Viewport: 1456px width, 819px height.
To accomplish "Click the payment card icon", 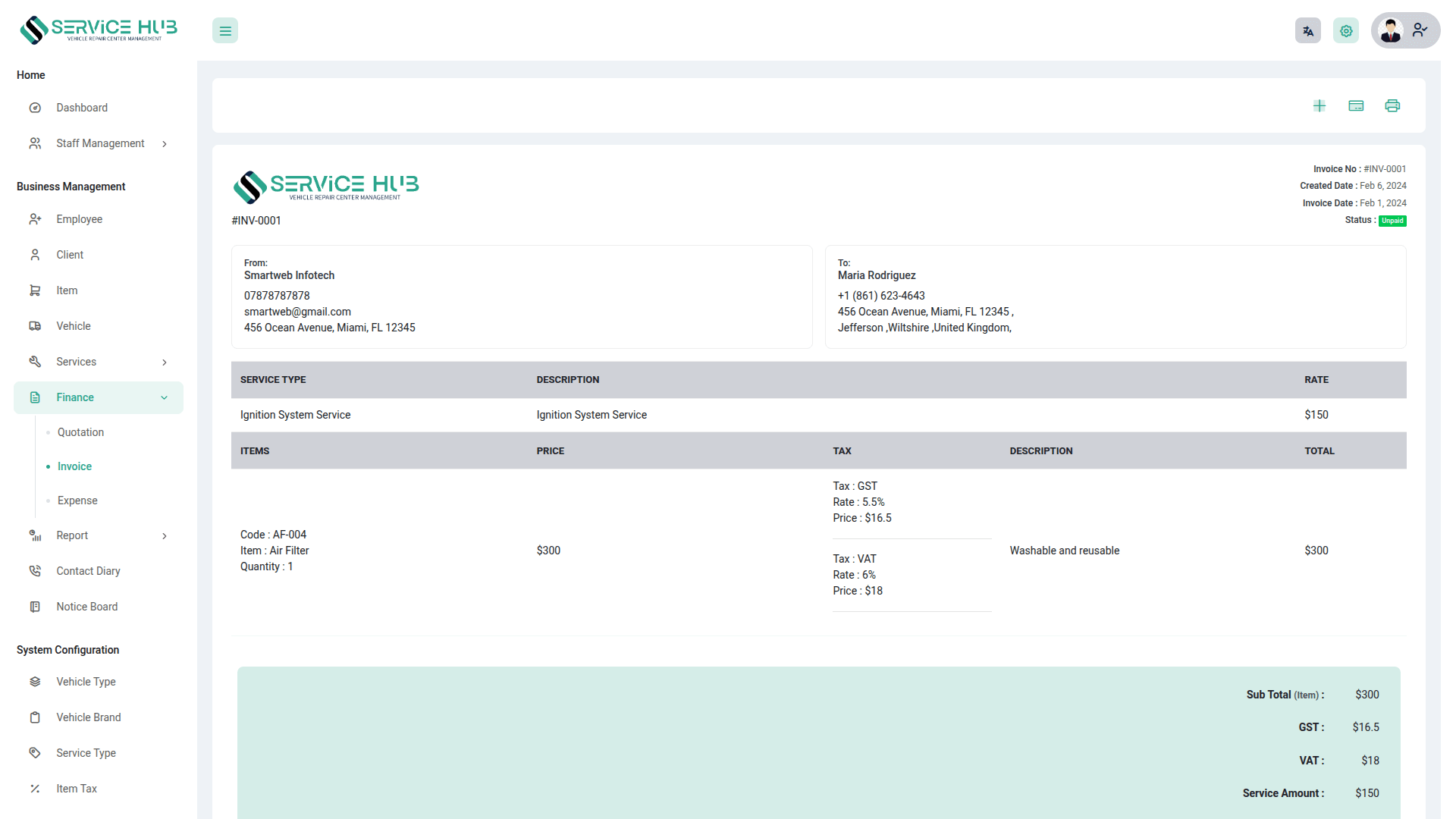I will [1356, 105].
